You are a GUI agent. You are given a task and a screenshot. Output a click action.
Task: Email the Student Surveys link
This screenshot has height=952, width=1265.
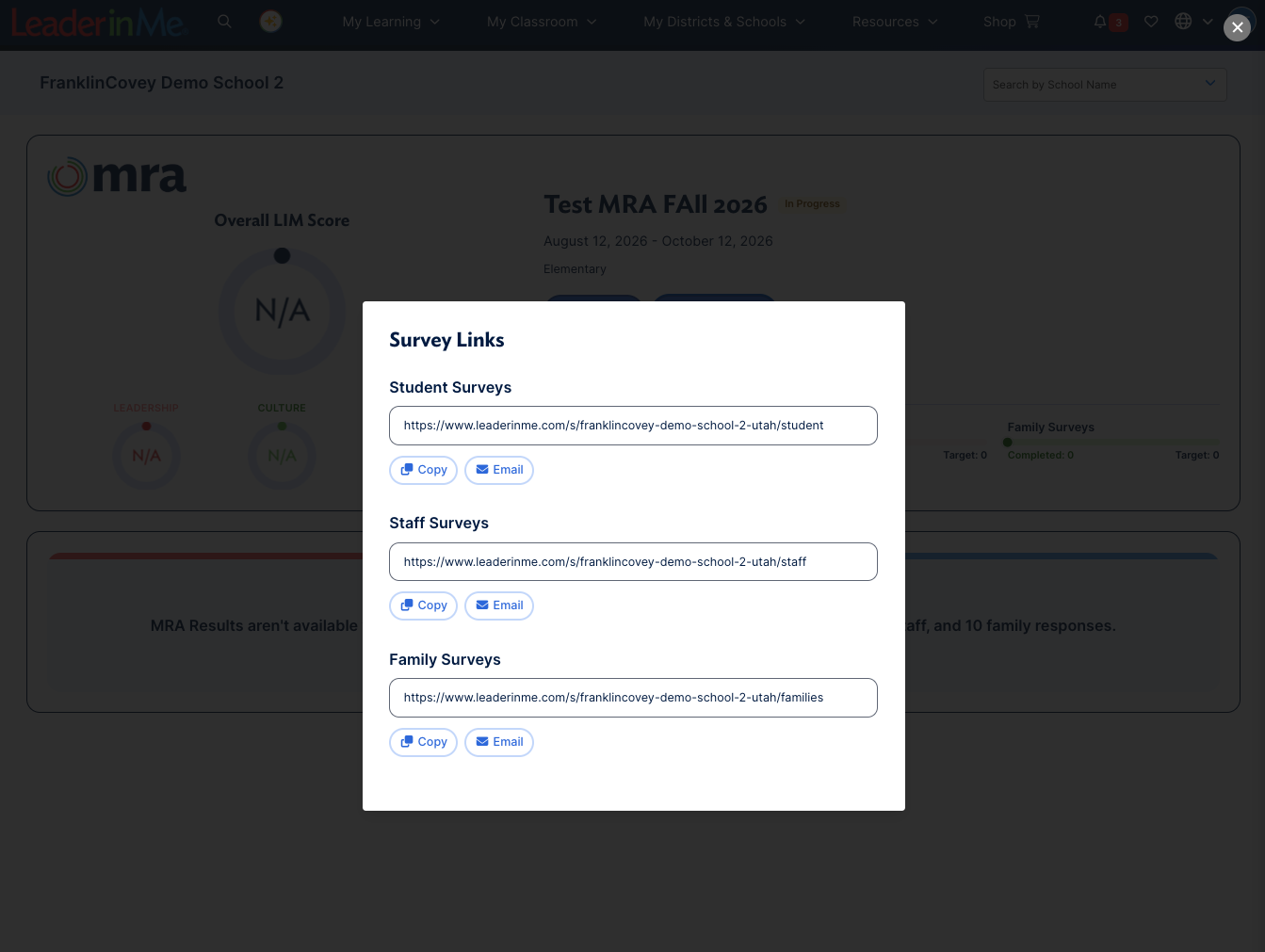[499, 470]
